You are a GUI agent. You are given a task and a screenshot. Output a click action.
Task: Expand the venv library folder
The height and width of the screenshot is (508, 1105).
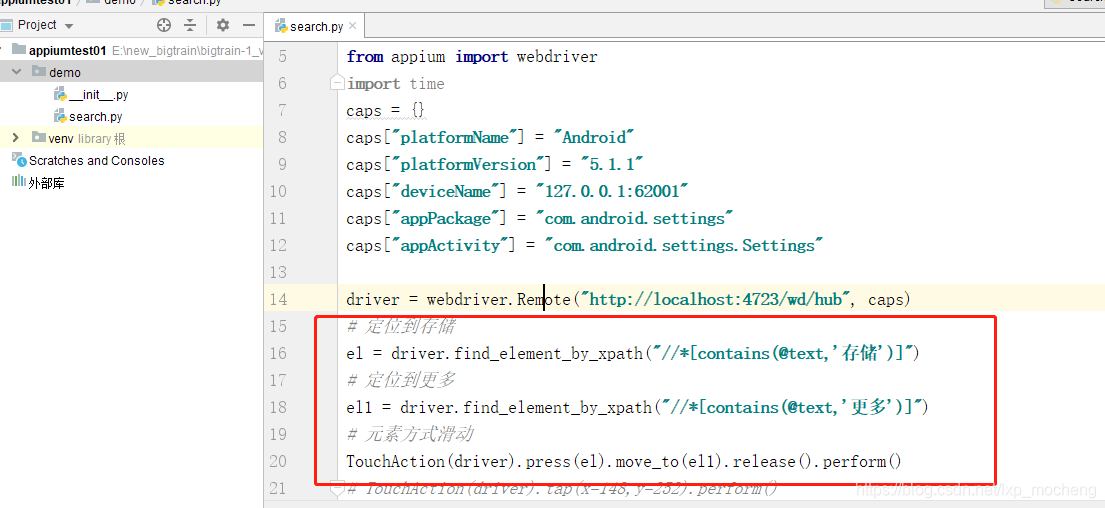click(x=17, y=138)
